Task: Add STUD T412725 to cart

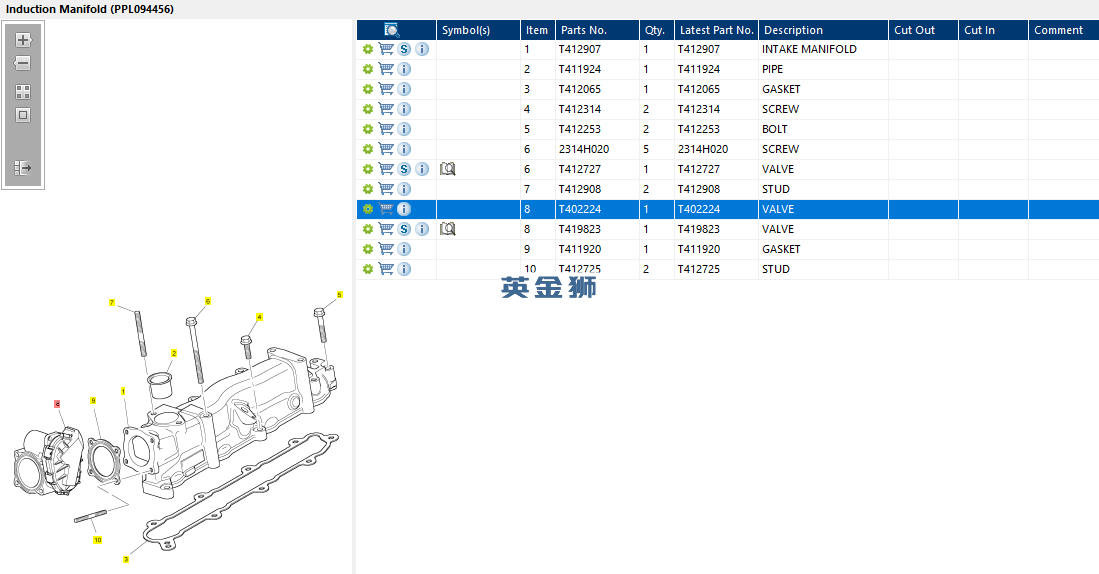Action: (385, 268)
